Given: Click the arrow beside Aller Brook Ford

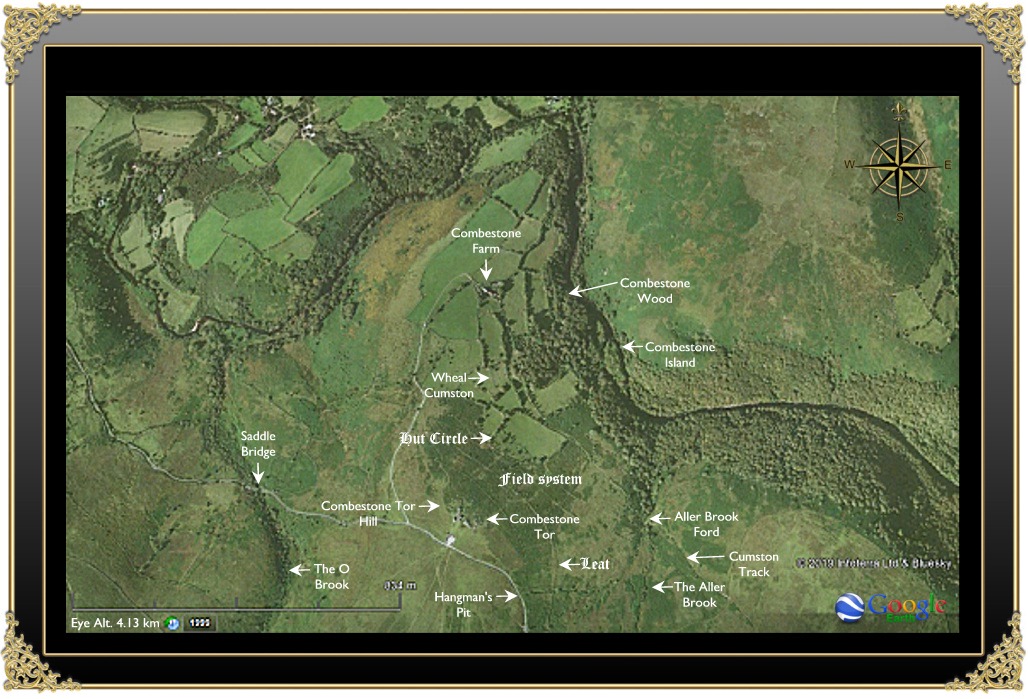Looking at the screenshot, I should (658, 518).
